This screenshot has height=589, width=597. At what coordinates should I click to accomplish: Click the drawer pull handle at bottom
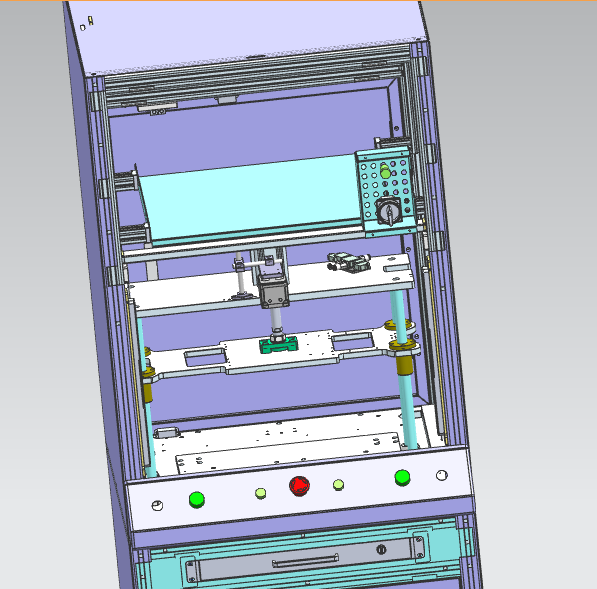pyautogui.click(x=305, y=560)
